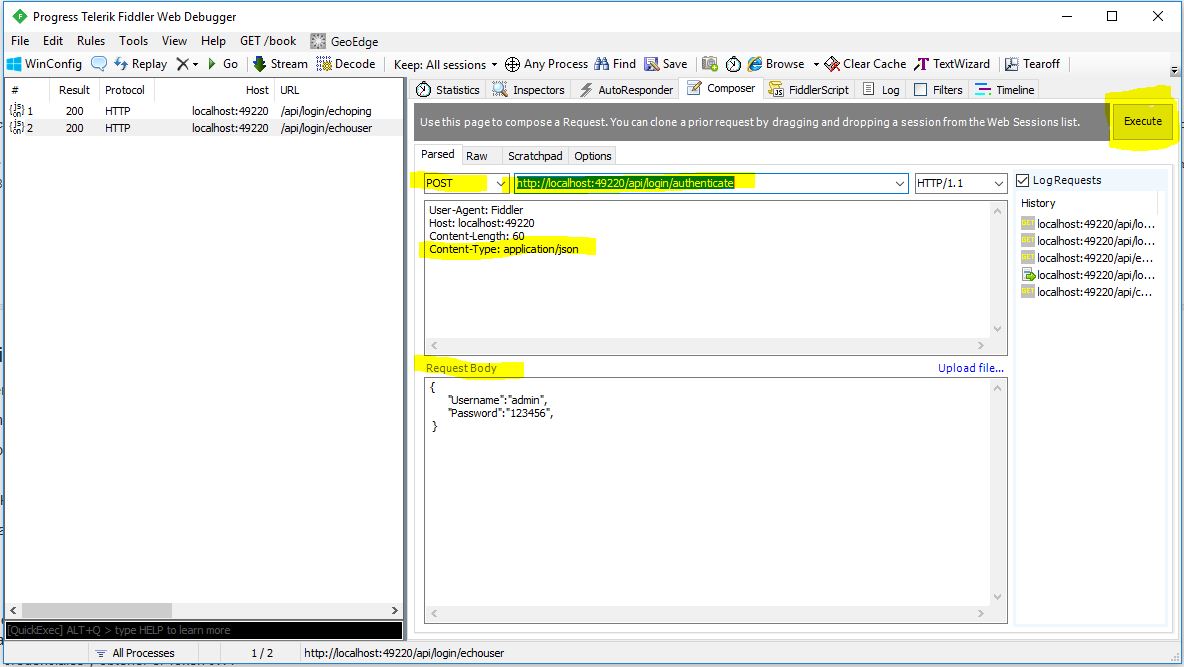Click the QuickExec command input box
This screenshot has width=1184, height=667.
204,630
